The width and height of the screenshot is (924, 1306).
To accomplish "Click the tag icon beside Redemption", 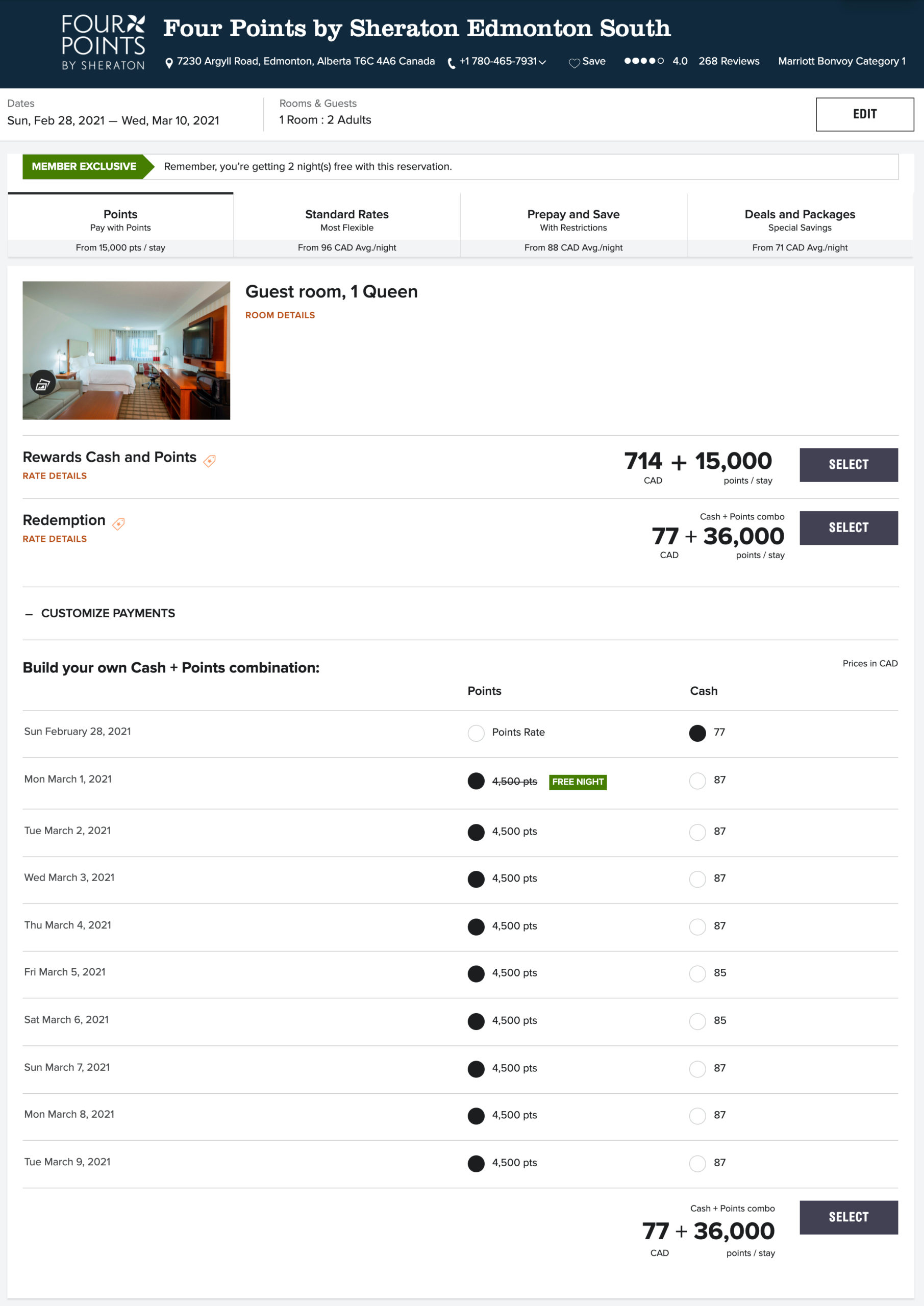I will tap(118, 524).
